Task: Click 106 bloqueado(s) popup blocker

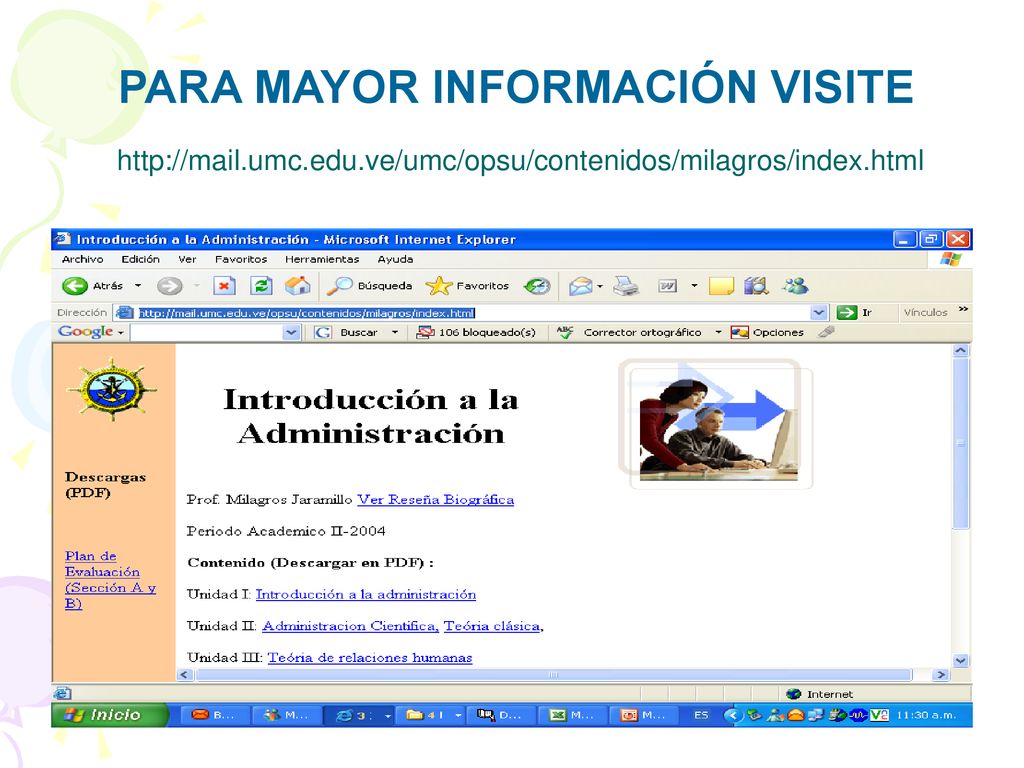Action: pyautogui.click(x=476, y=332)
